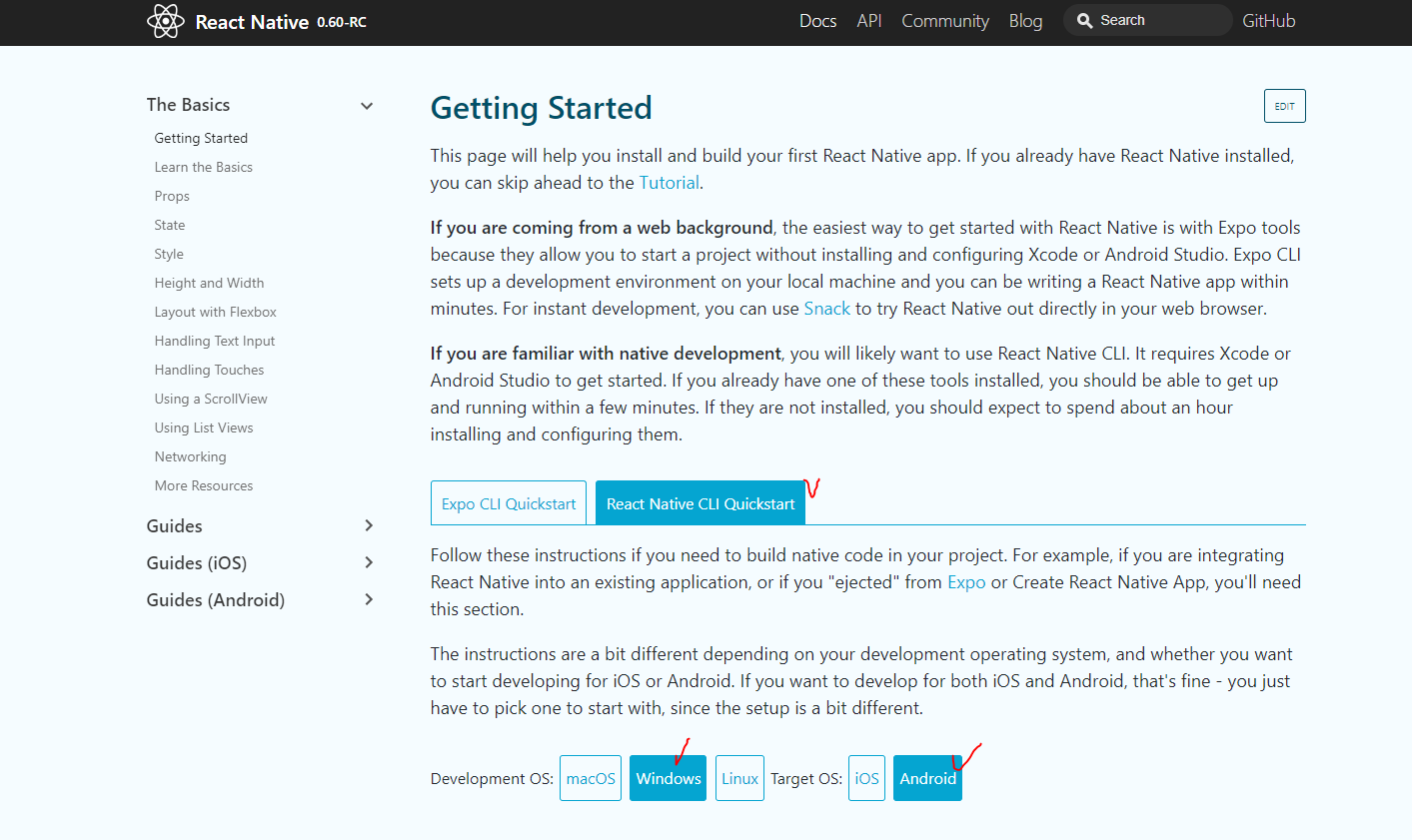
Task: Click the 'Development OS:' label
Action: pos(492,779)
